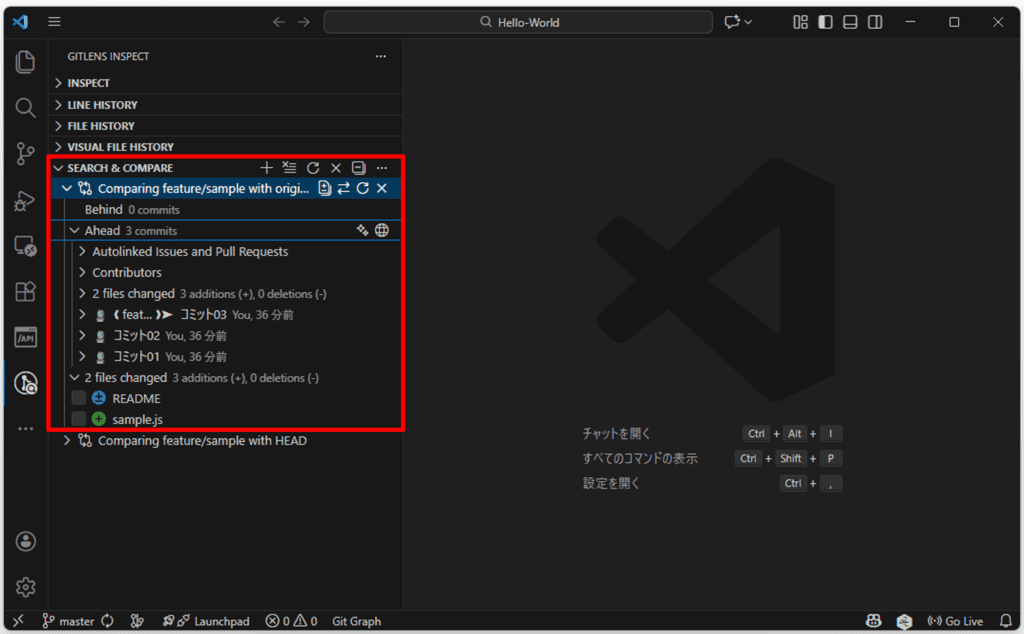Open the compare references icon in Search & Compare
1024x634 pixels.
[289, 168]
